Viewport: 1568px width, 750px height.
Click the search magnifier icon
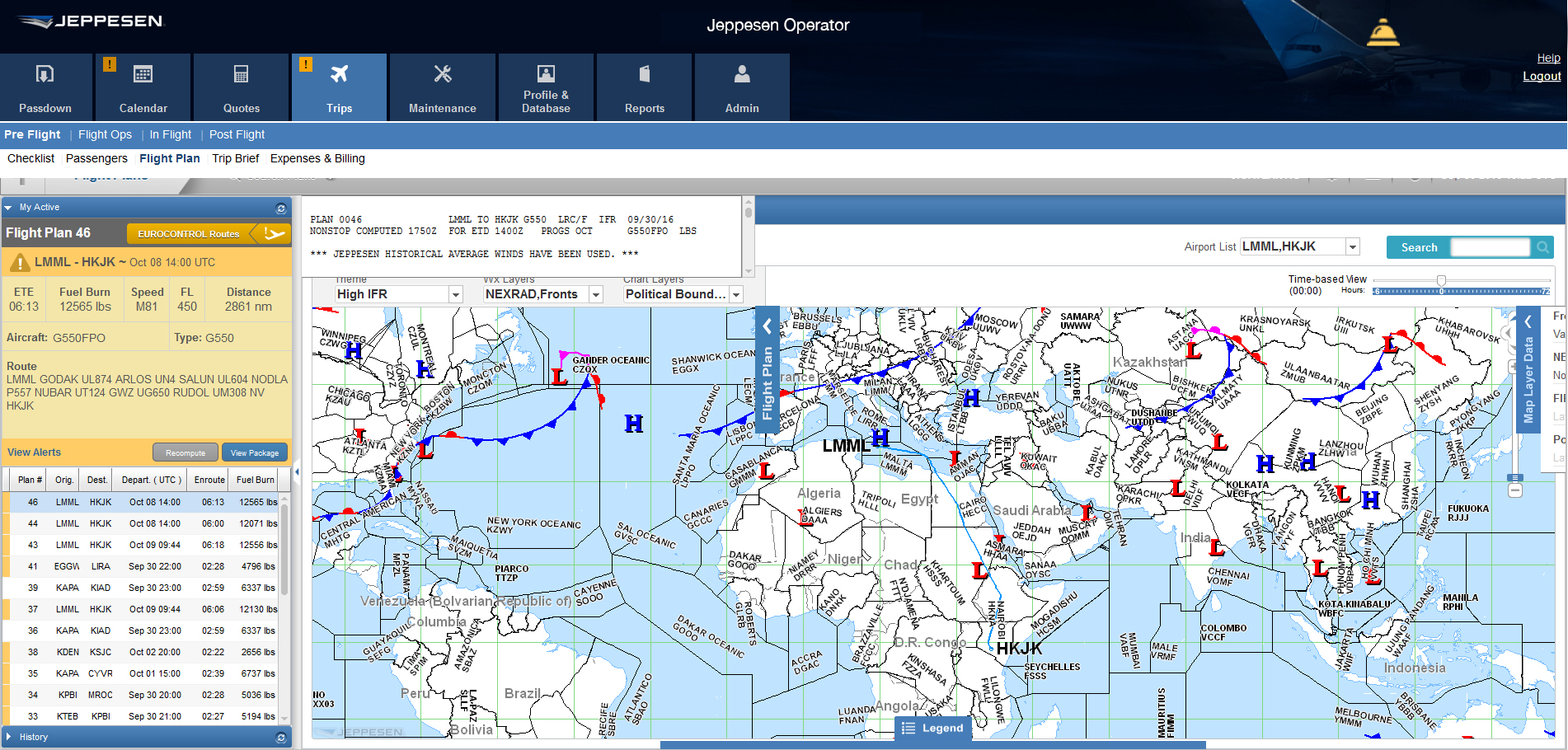click(1542, 247)
